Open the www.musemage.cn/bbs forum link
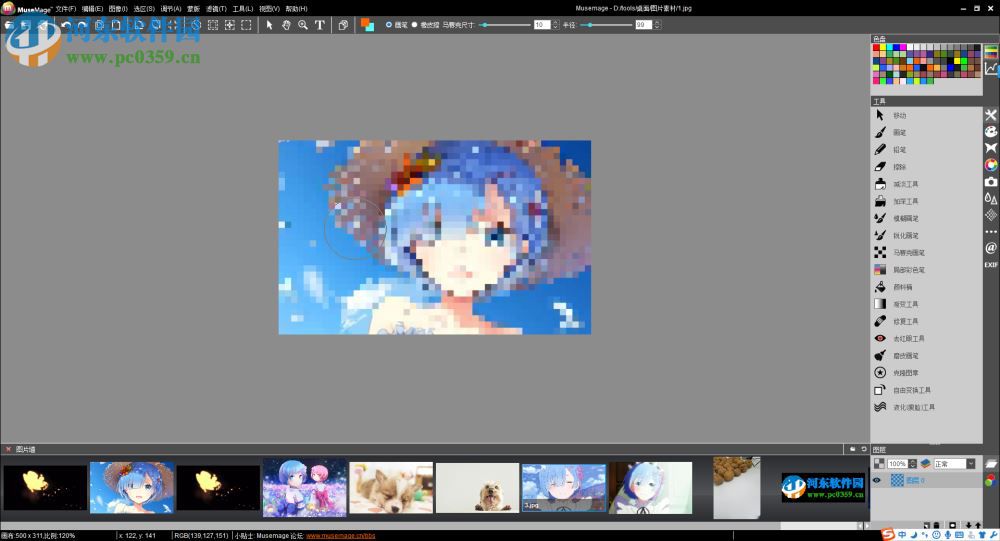This screenshot has height=541, width=1000. [x=341, y=536]
